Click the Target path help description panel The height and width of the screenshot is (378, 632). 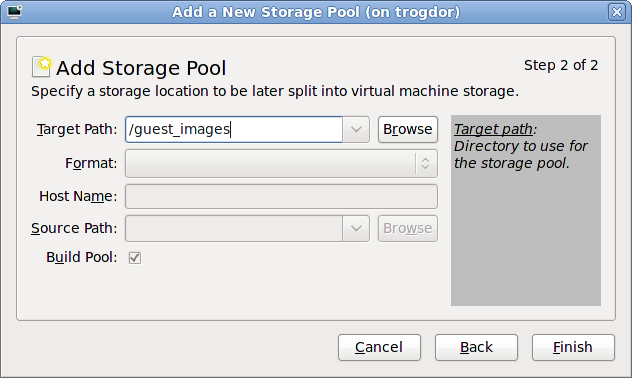coord(526,210)
